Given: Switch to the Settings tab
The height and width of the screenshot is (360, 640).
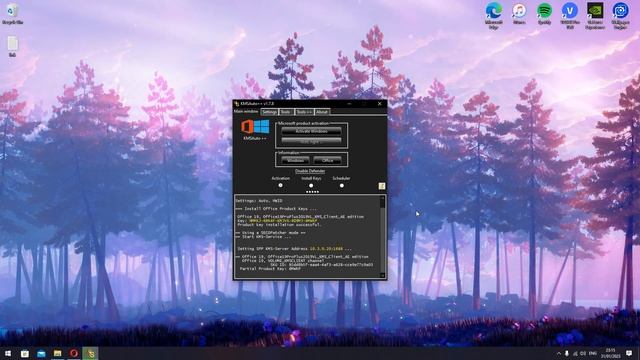Looking at the screenshot, I should (269, 112).
